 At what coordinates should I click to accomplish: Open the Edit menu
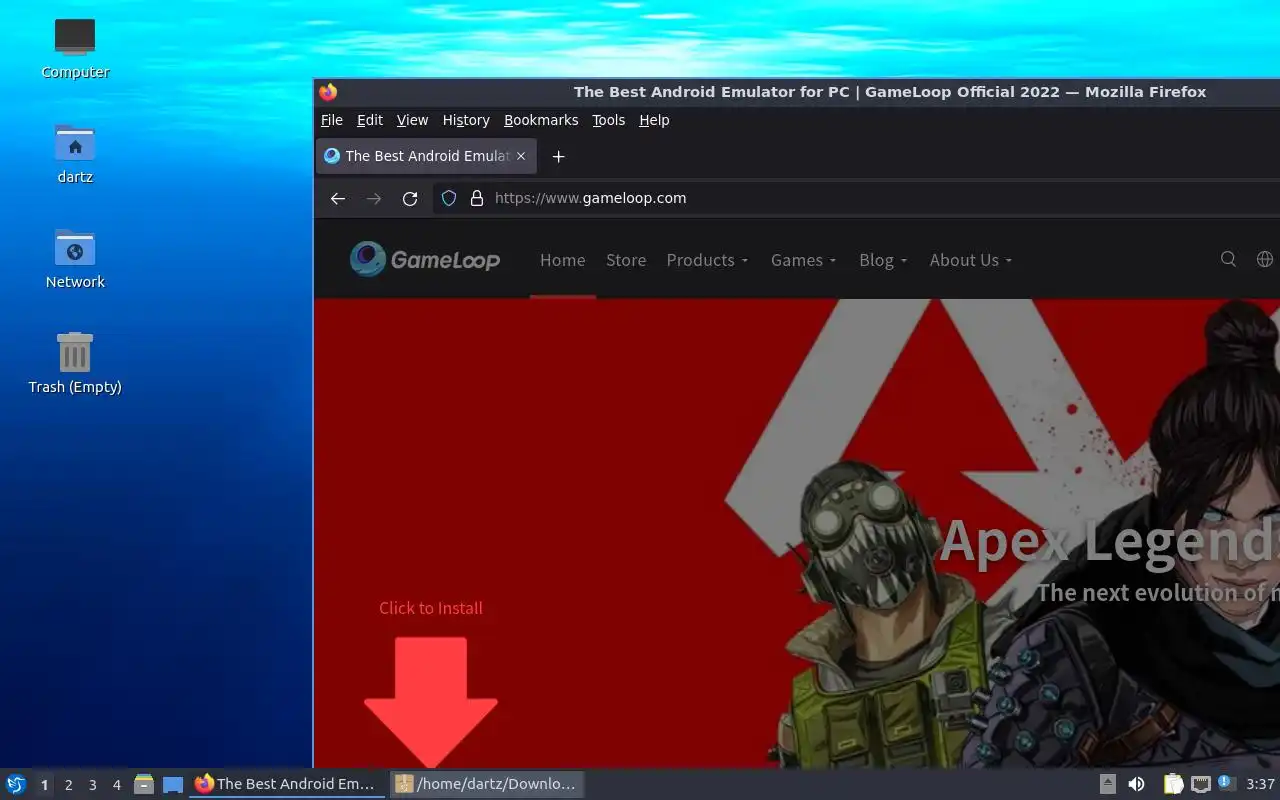[x=370, y=120]
